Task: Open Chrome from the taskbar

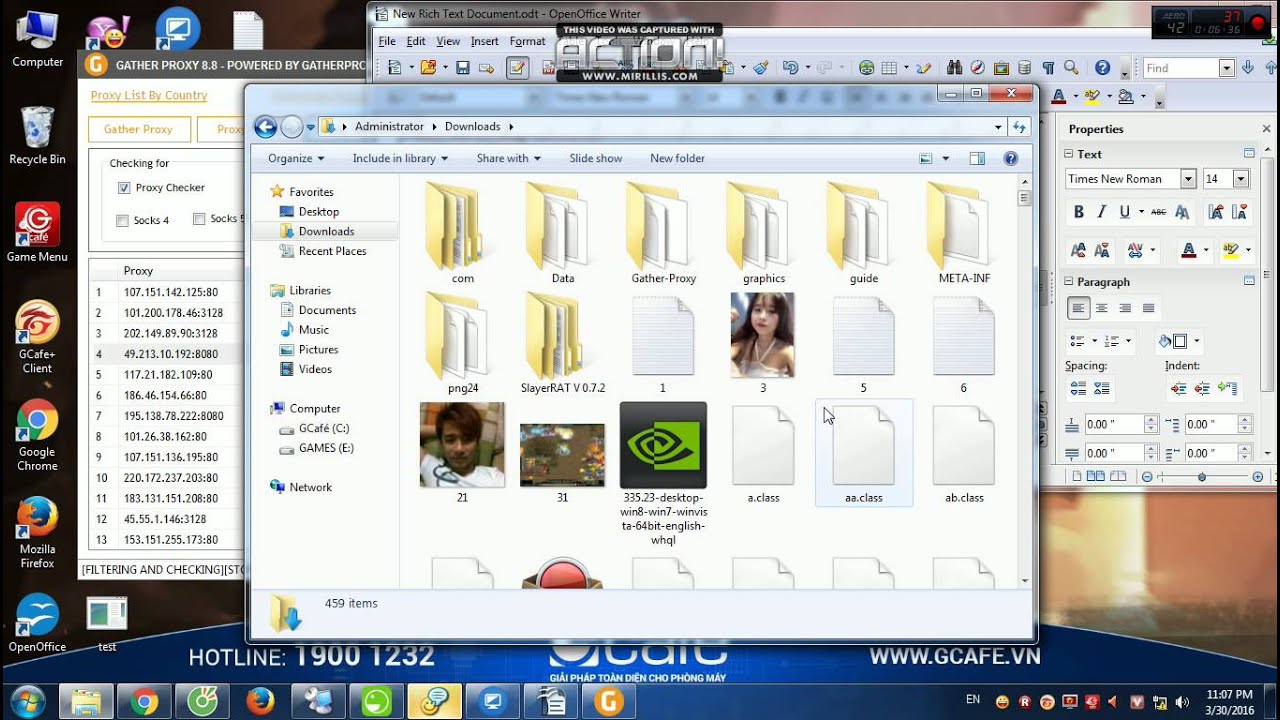Action: tap(144, 702)
